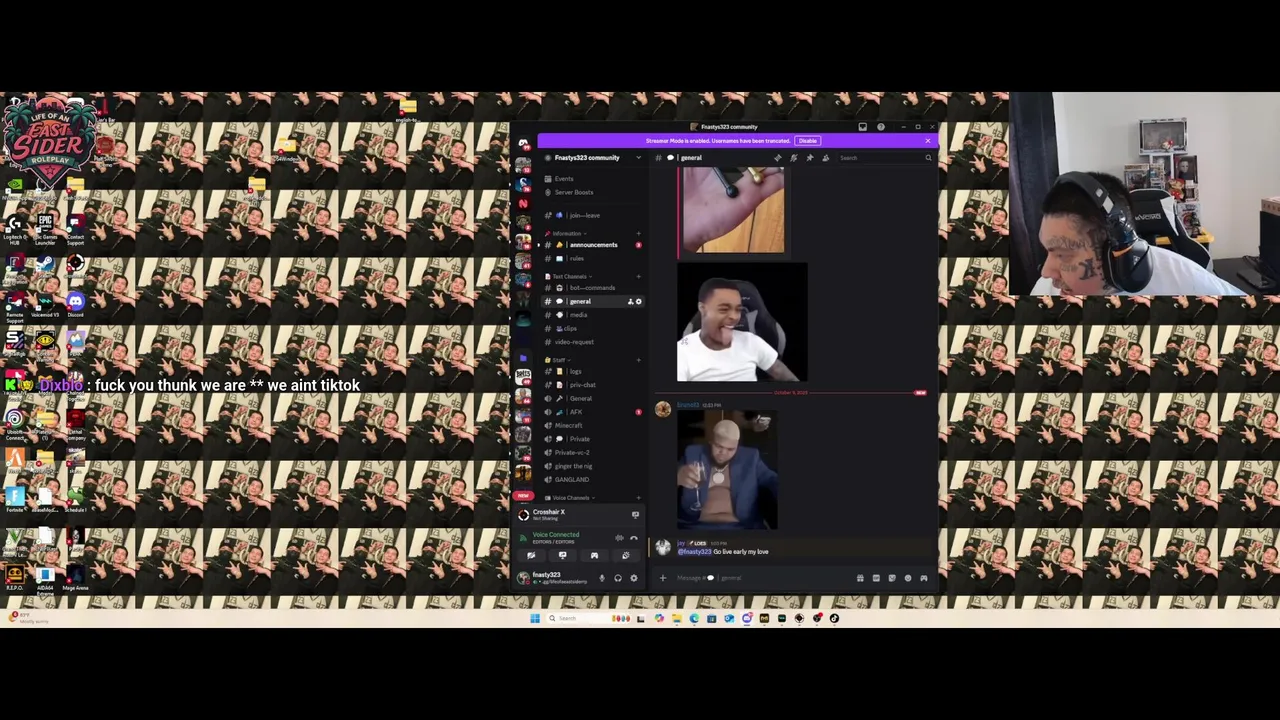This screenshot has width=1280, height=720.
Task: Toggle camera in voice panel
Action: click(531, 555)
